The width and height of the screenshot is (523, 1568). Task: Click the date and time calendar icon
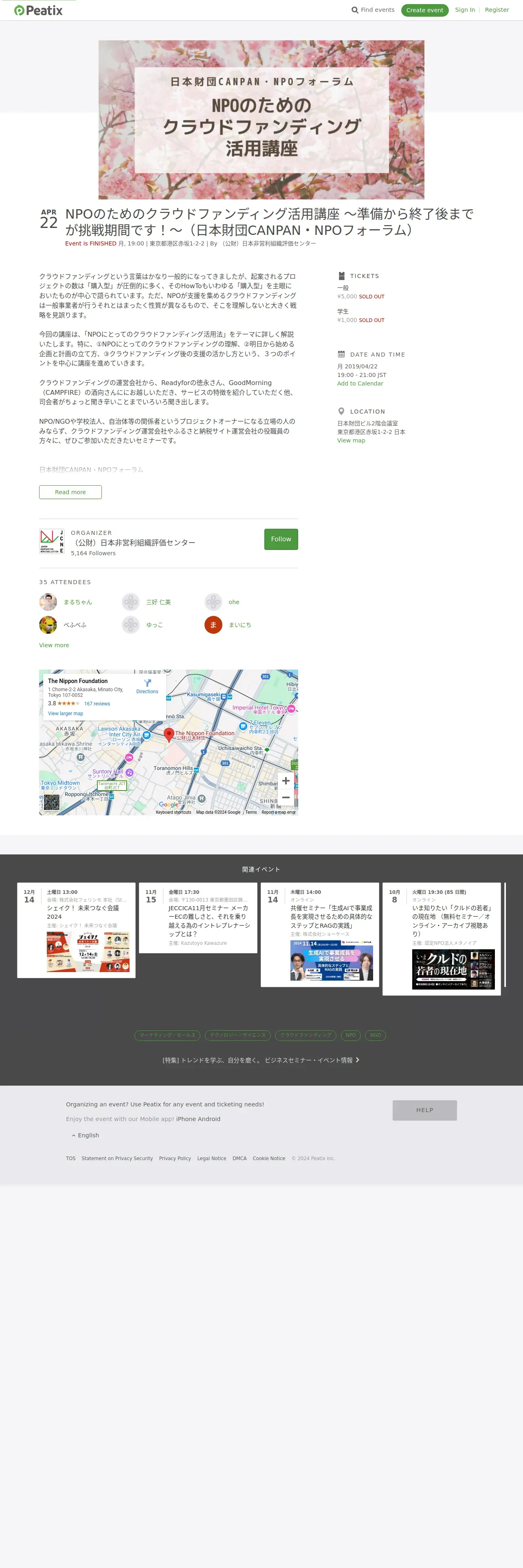coord(342,354)
